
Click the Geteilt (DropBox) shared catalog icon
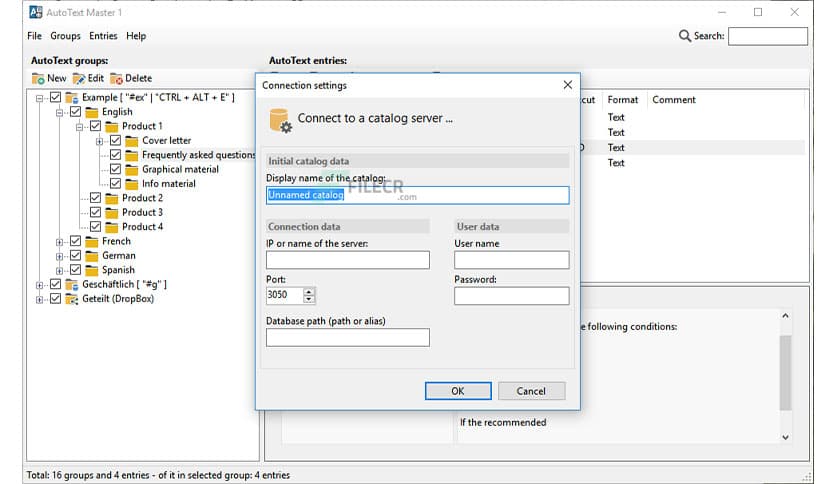[x=71, y=299]
